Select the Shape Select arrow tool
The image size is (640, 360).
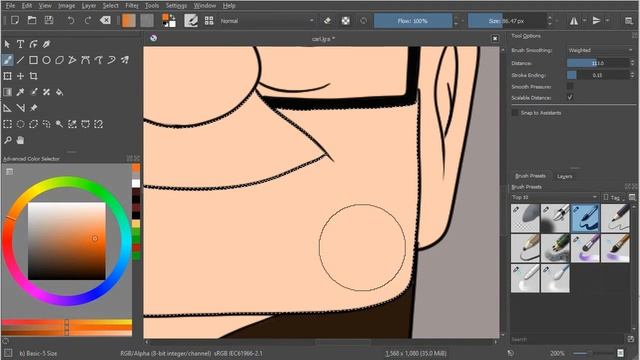coord(7,44)
